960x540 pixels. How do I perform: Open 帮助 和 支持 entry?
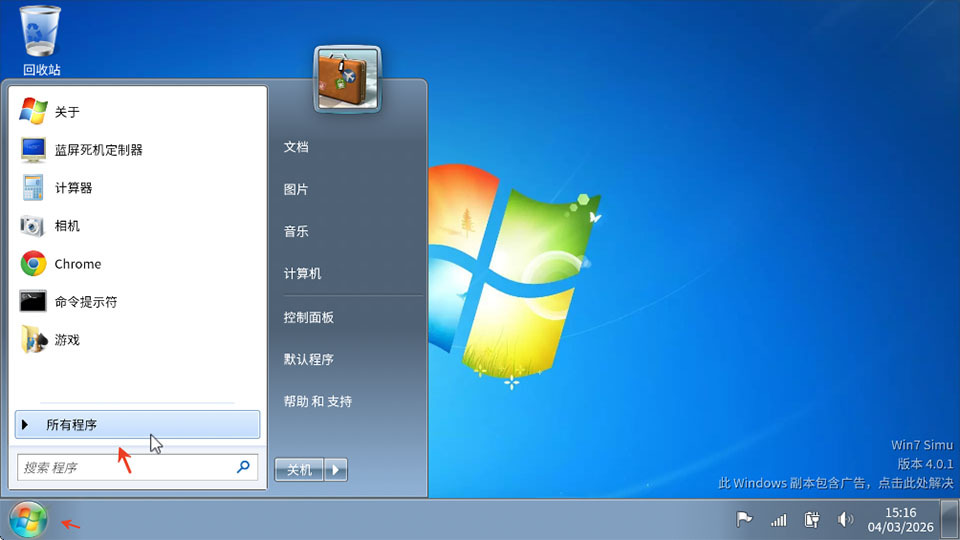[317, 402]
